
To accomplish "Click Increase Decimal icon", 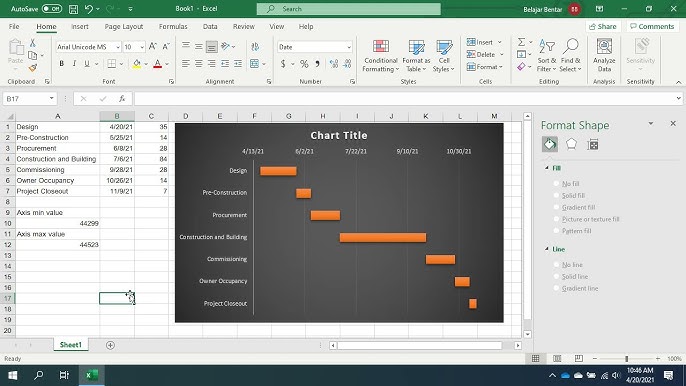I will (334, 64).
